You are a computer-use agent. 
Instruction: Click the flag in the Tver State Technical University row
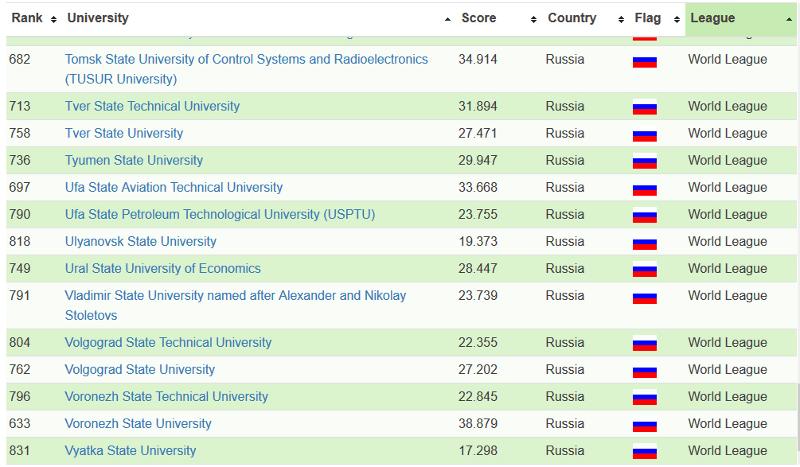pyautogui.click(x=644, y=108)
